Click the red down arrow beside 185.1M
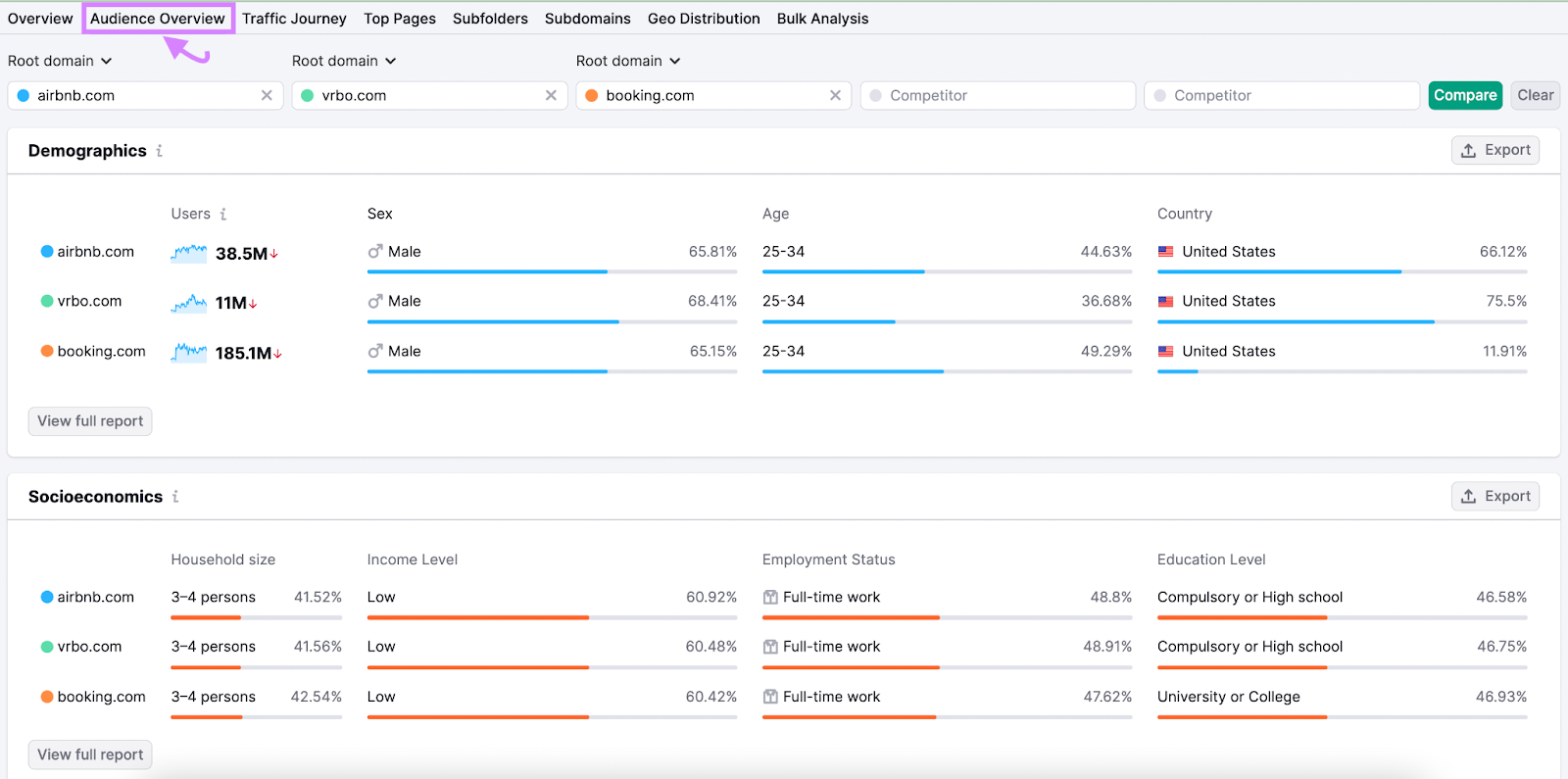1568x779 pixels. coord(277,354)
